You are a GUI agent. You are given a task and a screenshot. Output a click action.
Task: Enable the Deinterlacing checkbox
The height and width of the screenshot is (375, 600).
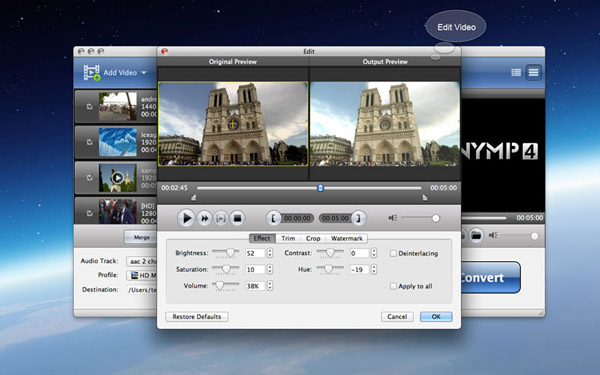tap(393, 253)
